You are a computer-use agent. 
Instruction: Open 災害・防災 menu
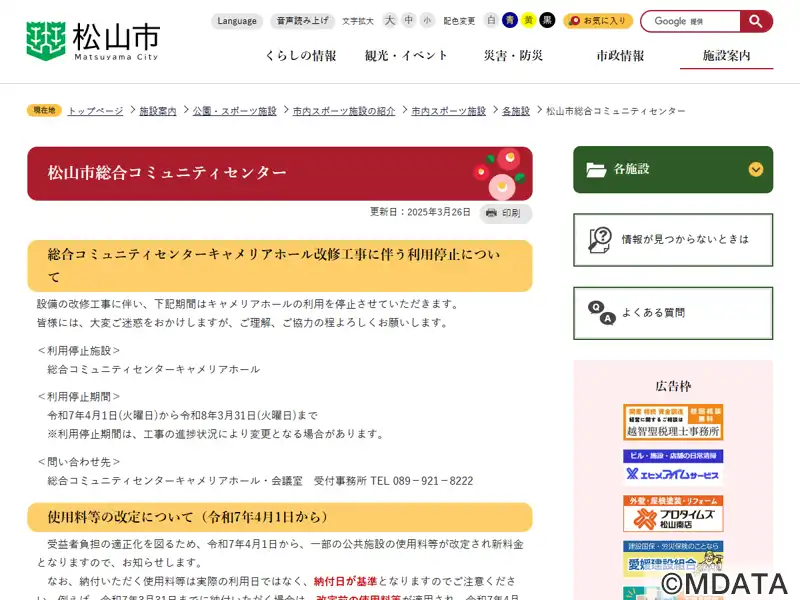(513, 56)
